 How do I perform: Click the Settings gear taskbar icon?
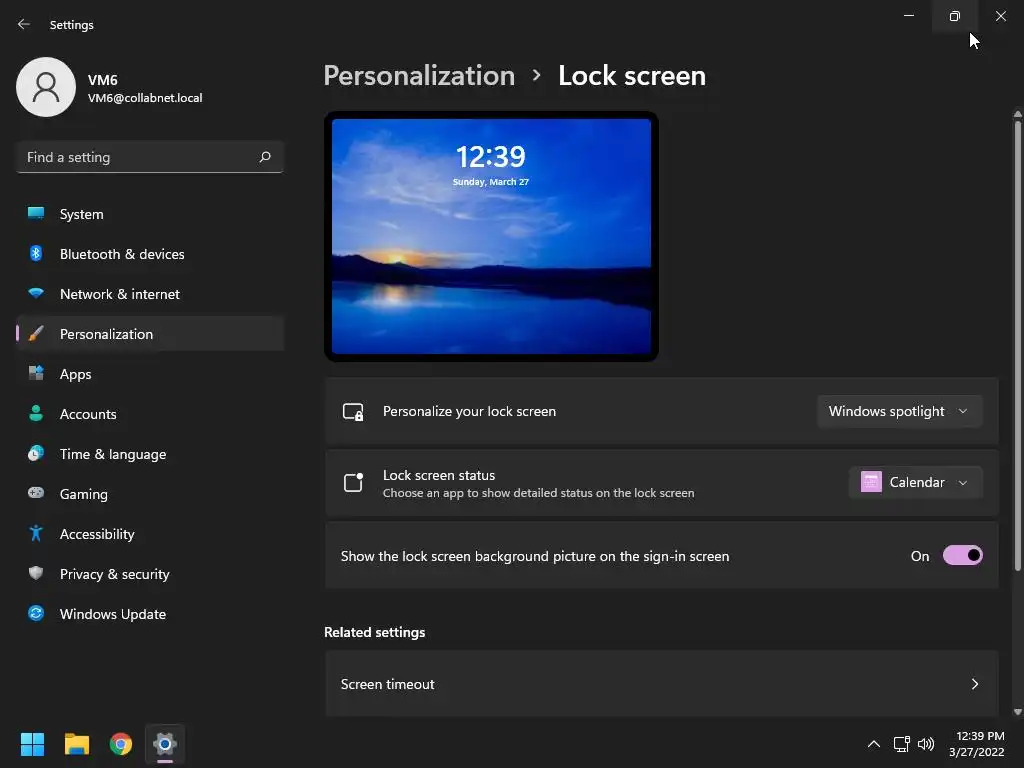(165, 744)
